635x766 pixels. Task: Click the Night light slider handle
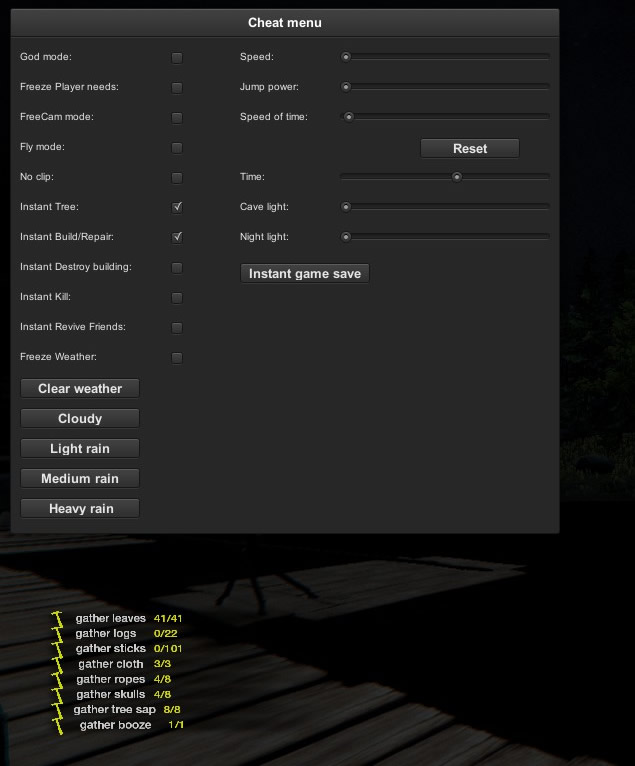tap(346, 237)
